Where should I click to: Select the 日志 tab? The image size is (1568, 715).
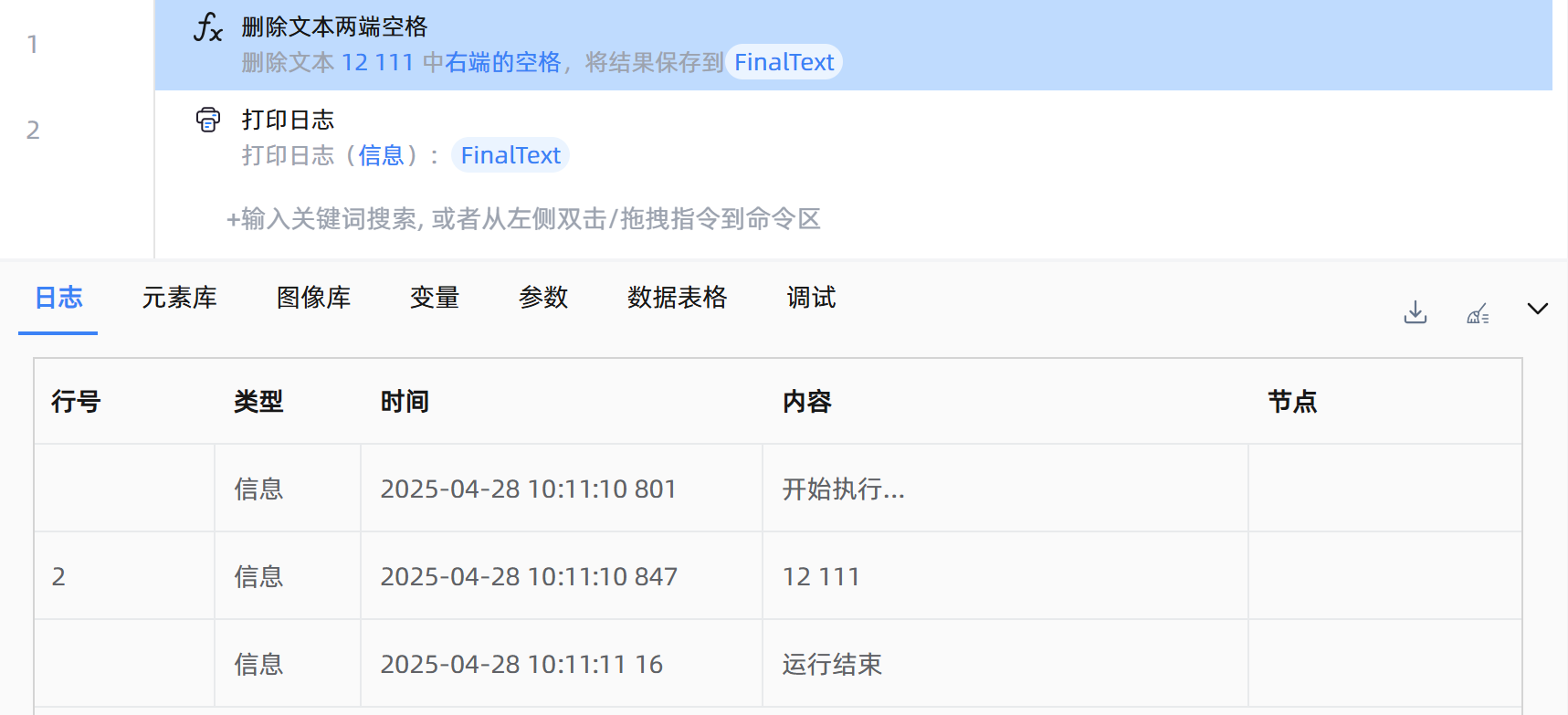click(x=58, y=298)
